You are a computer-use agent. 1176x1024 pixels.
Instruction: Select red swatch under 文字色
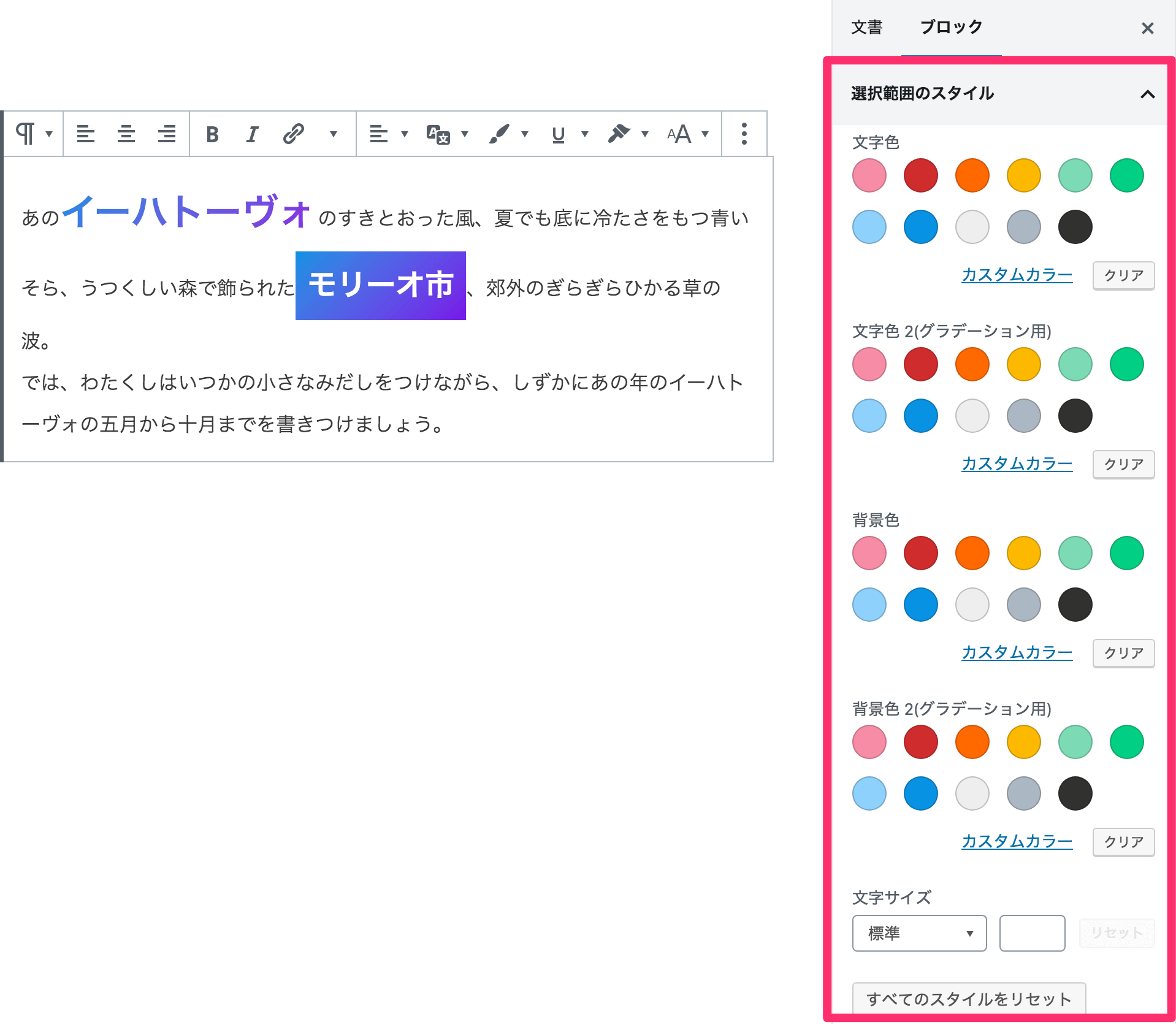click(920, 175)
